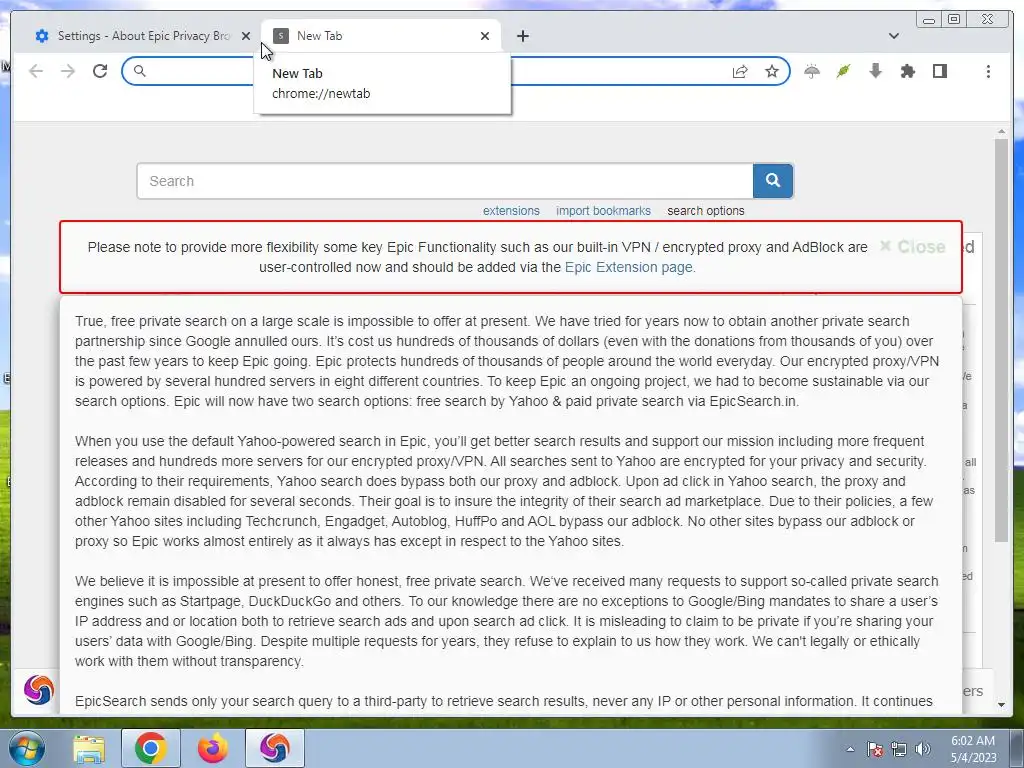The width and height of the screenshot is (1024, 768).
Task: Open the downloads arrow icon in toolbar
Action: (x=876, y=71)
